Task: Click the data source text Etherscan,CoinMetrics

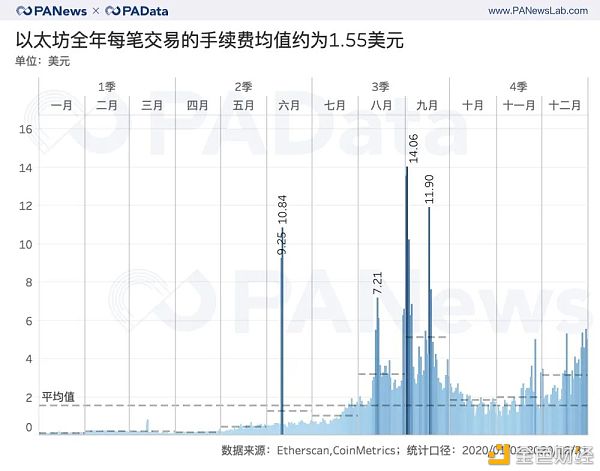Action: tap(336, 450)
